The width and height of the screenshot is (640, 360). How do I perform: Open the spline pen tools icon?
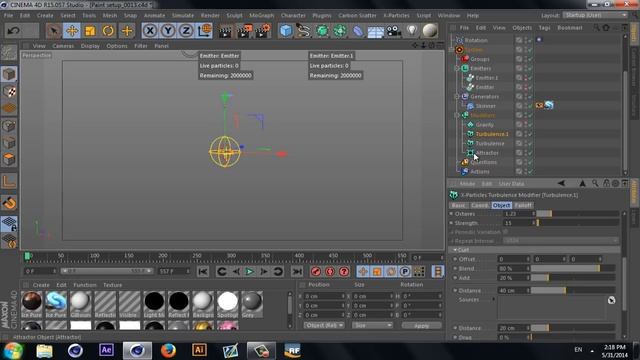[x=303, y=31]
